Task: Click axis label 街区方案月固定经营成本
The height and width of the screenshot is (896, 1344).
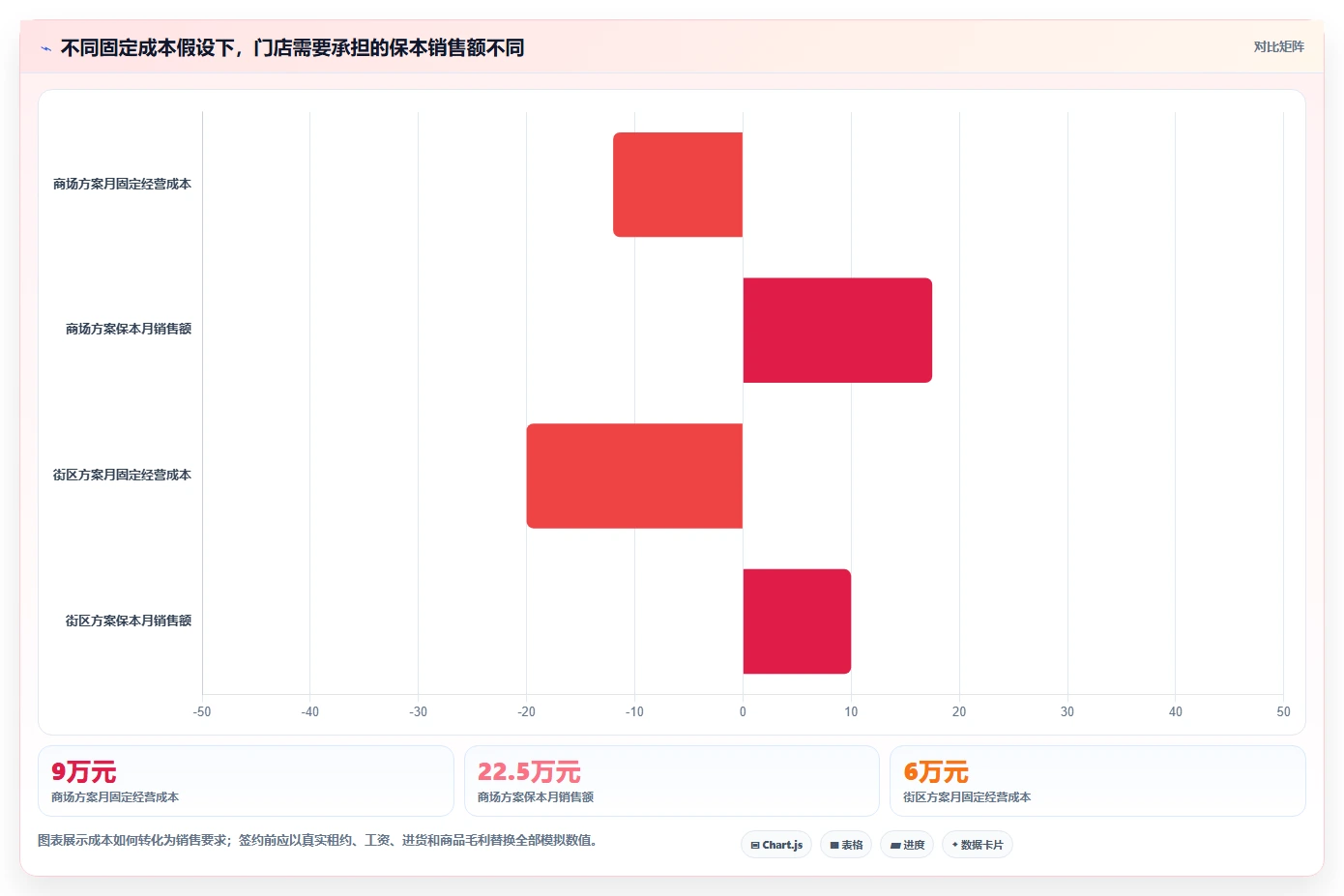Action: point(122,475)
